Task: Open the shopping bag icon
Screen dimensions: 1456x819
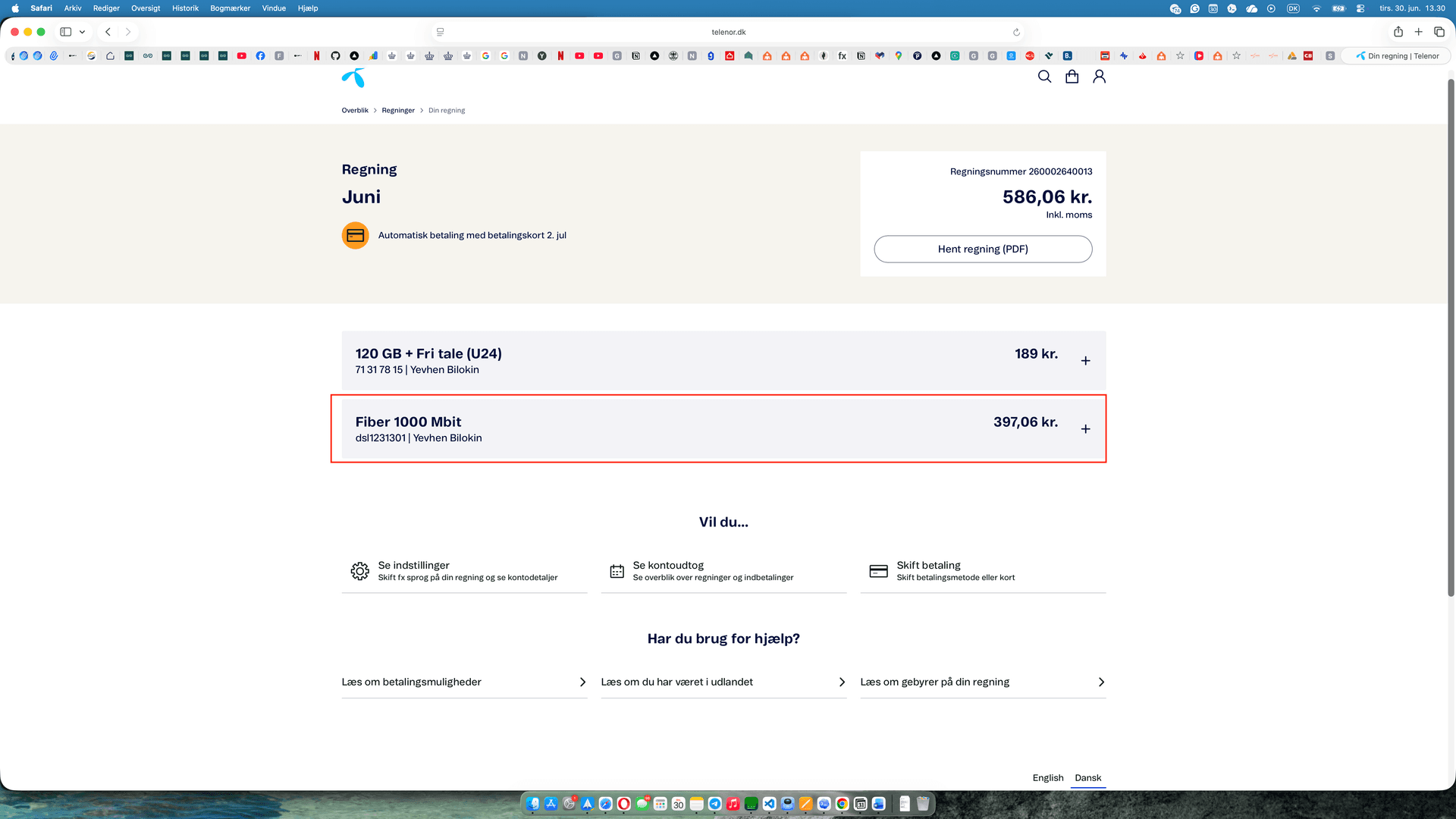Action: [1072, 77]
